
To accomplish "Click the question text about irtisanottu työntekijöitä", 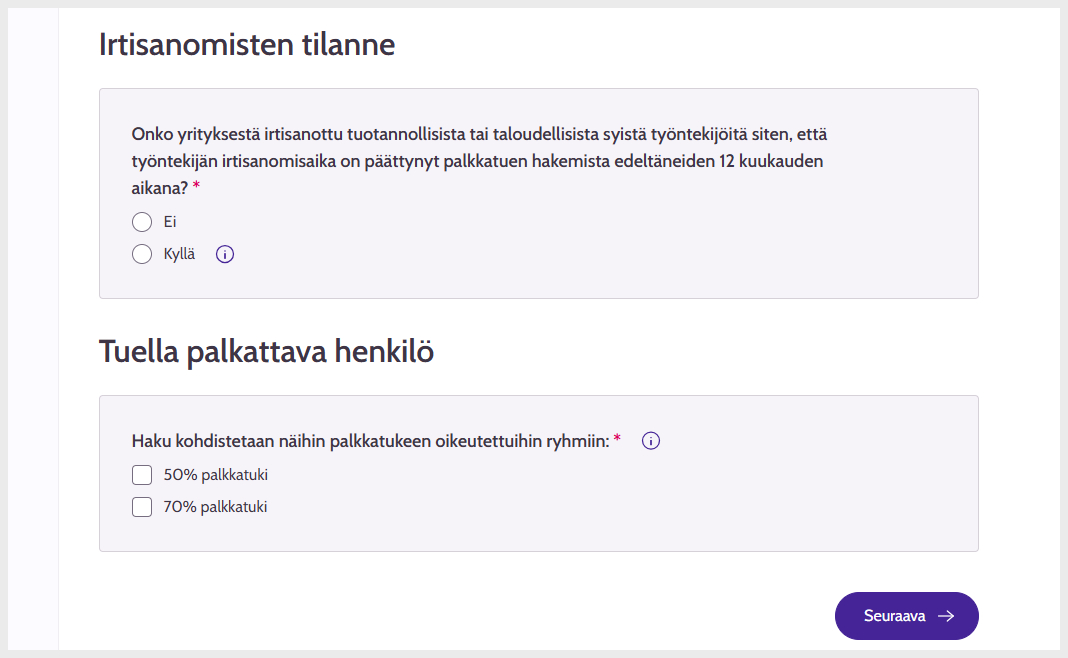I will coord(479,161).
